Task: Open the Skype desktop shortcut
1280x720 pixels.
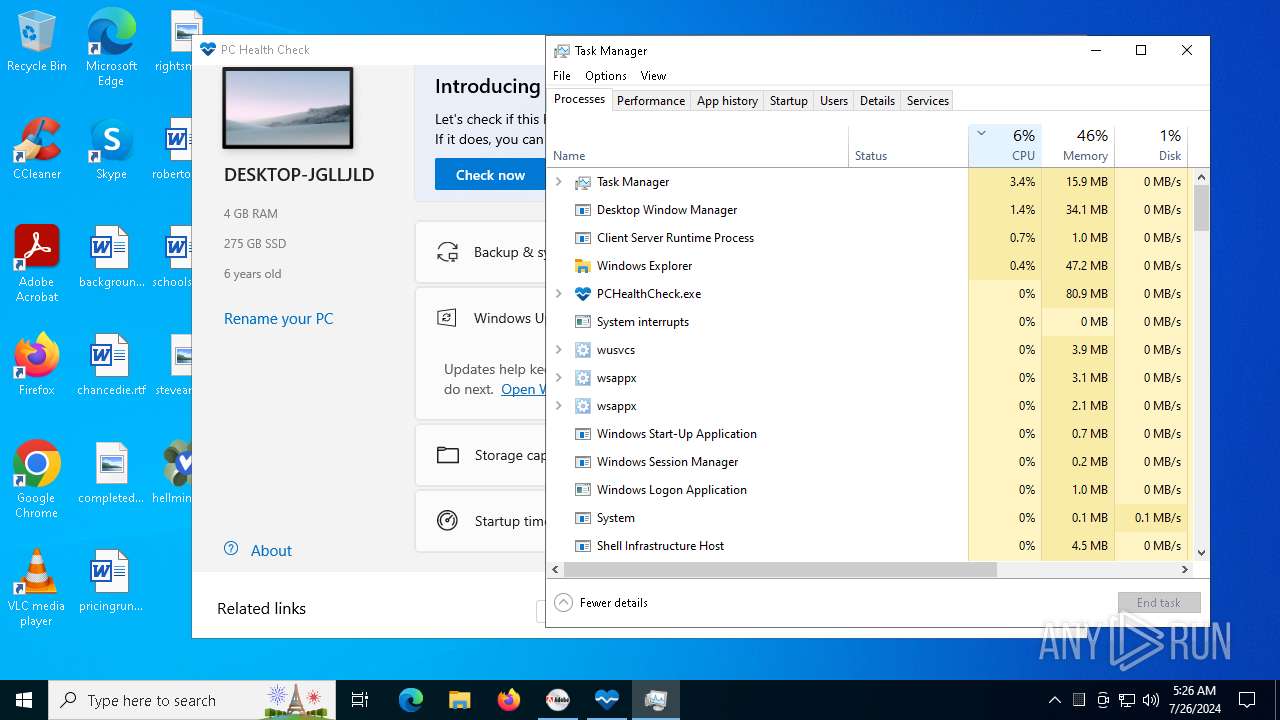Action: tap(111, 150)
